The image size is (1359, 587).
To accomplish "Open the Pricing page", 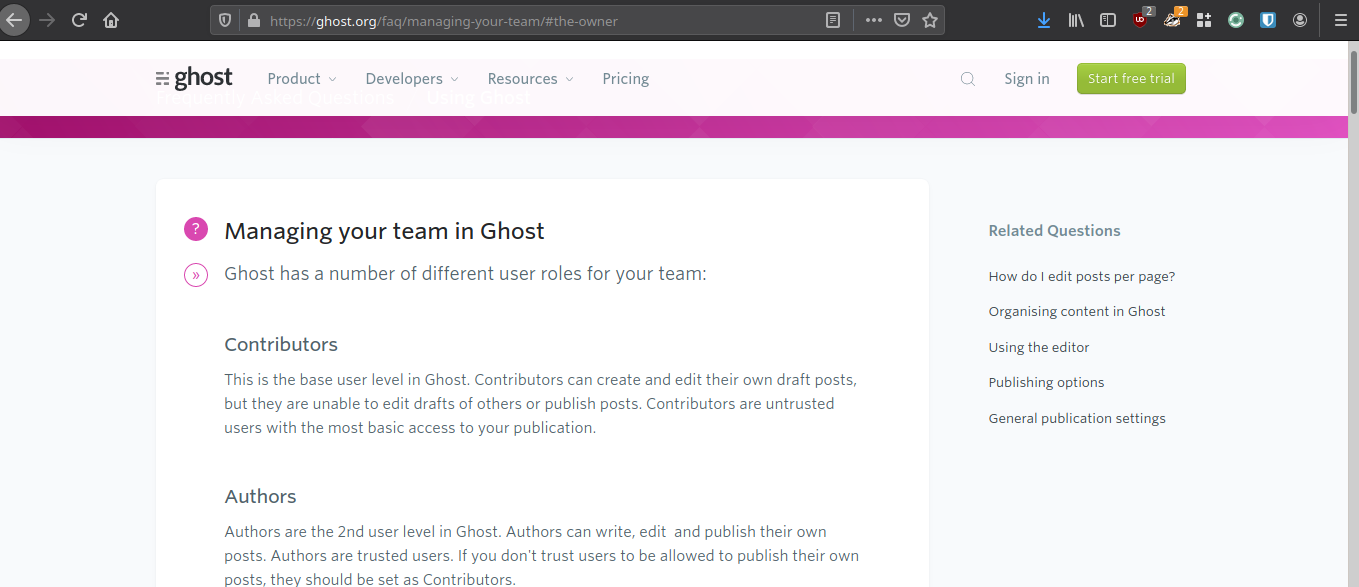I will pos(626,79).
